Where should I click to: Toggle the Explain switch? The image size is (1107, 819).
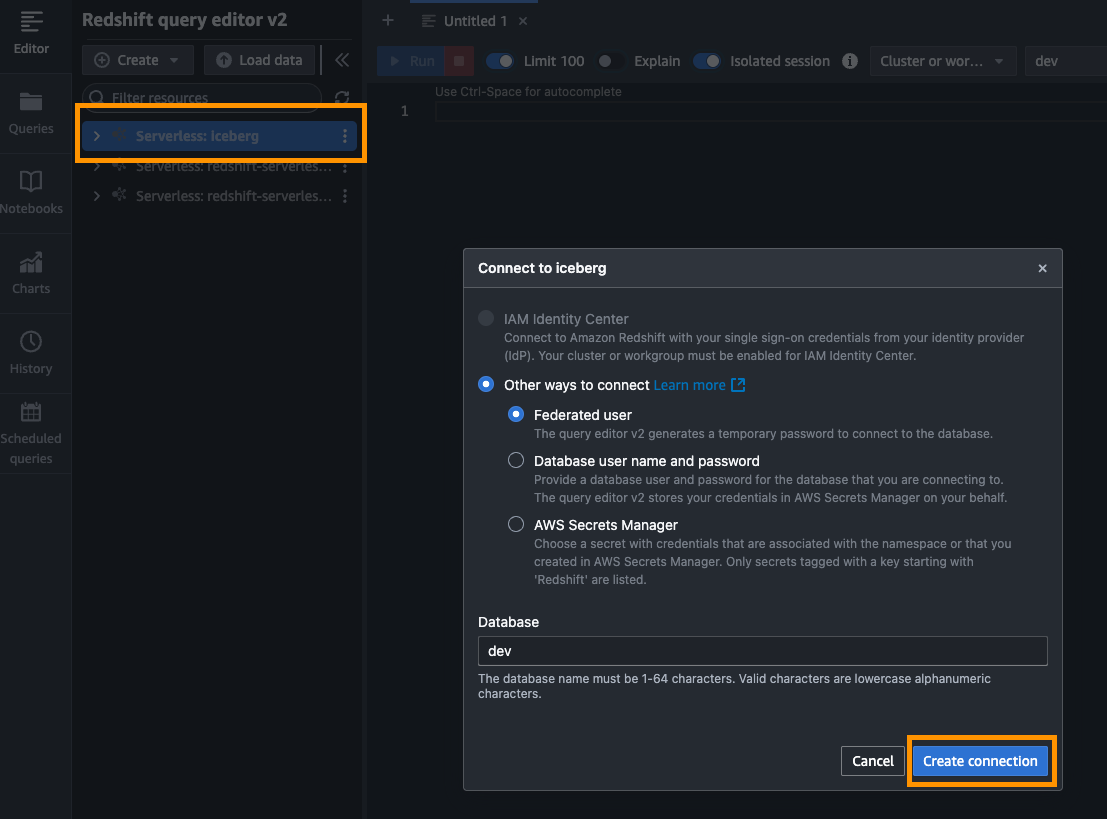click(611, 61)
